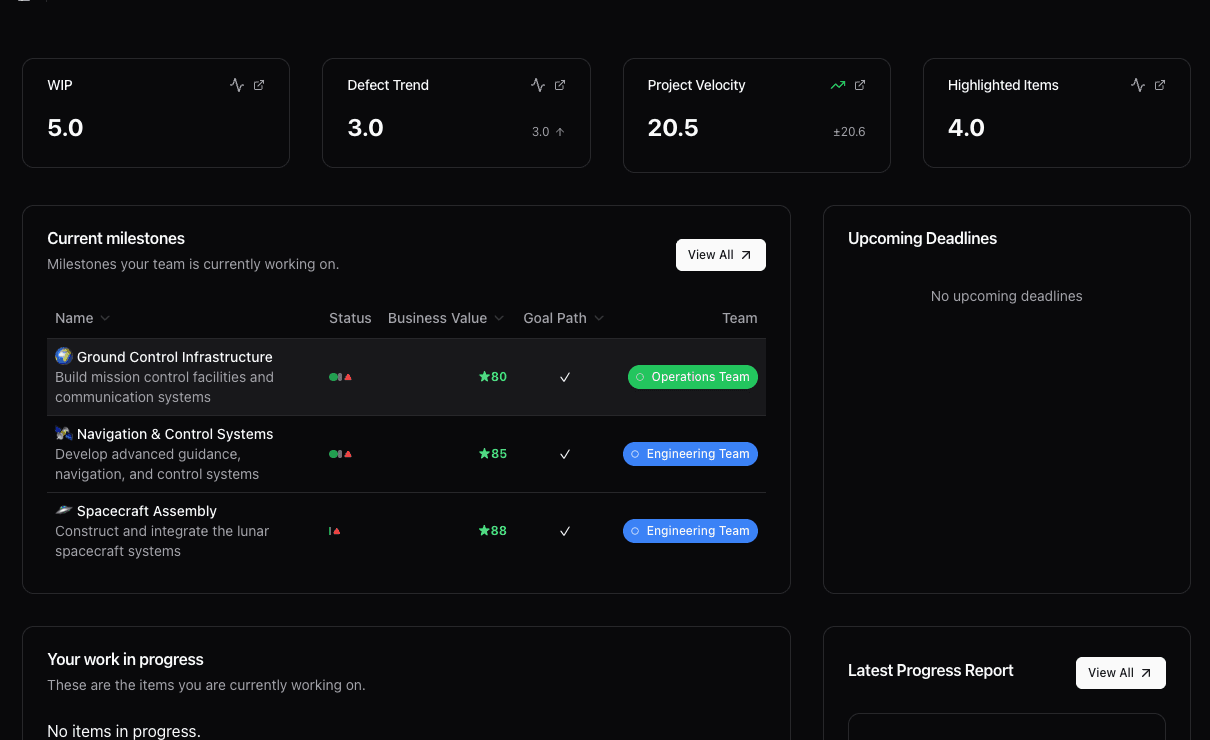The image size is (1210, 740).
Task: Toggle the Goal Path checkmark for Ground Control Infrastructure
Action: [565, 377]
